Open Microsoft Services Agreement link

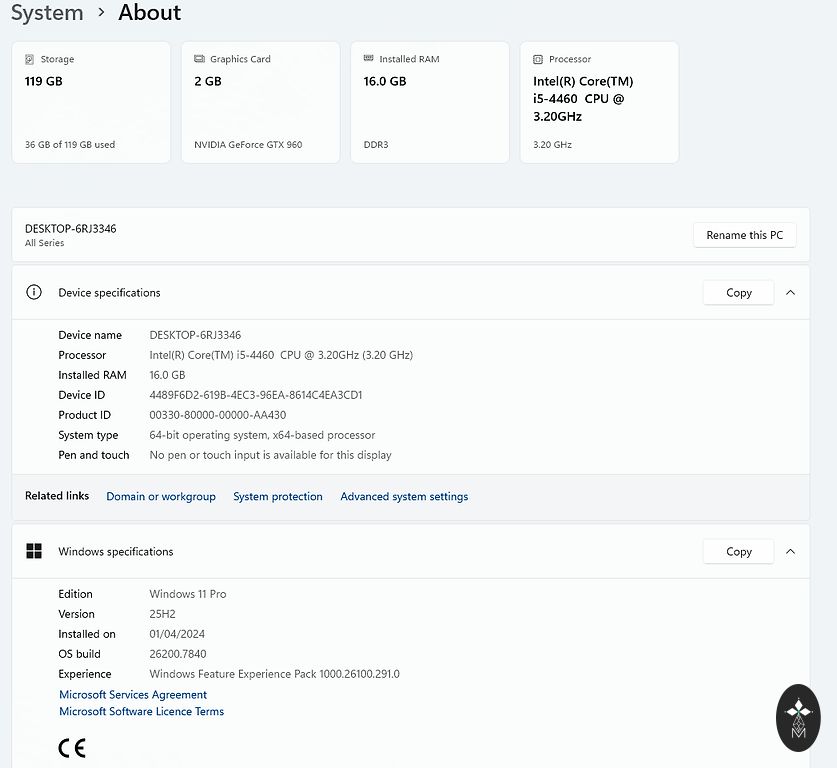click(x=133, y=695)
